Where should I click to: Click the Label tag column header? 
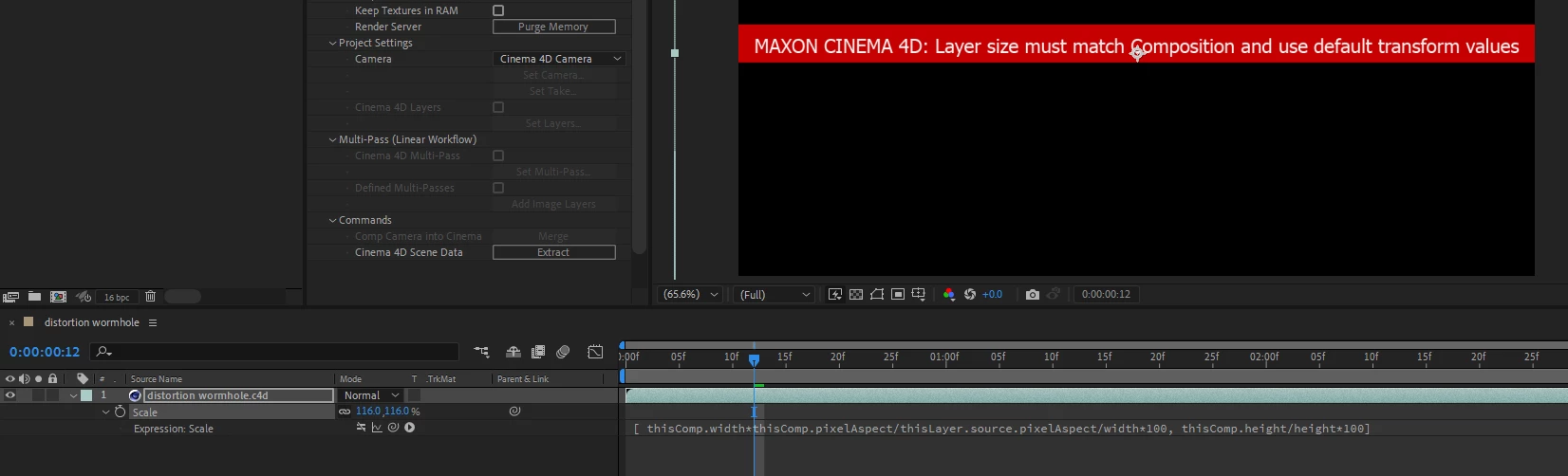[x=83, y=378]
